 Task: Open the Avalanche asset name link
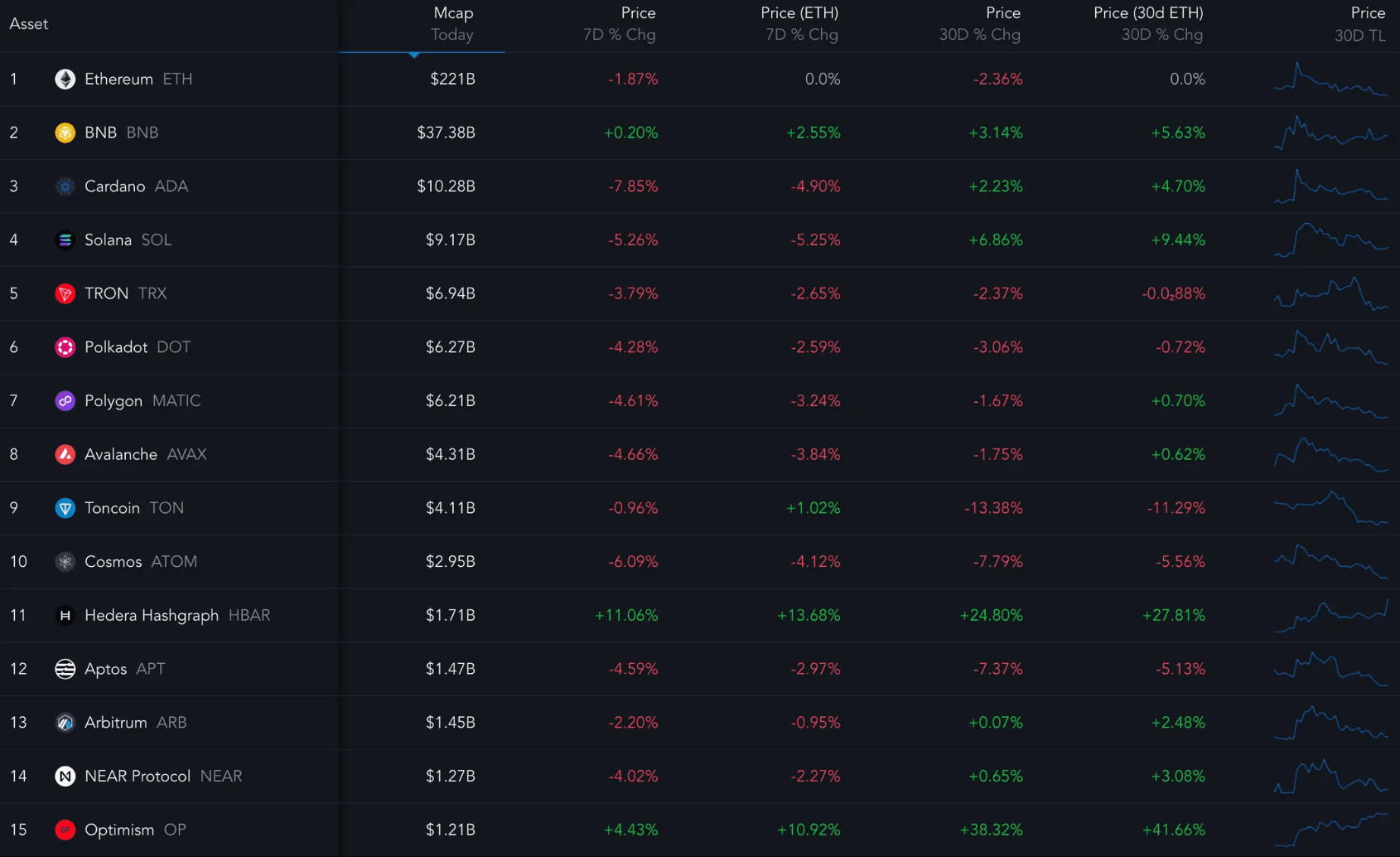[121, 454]
